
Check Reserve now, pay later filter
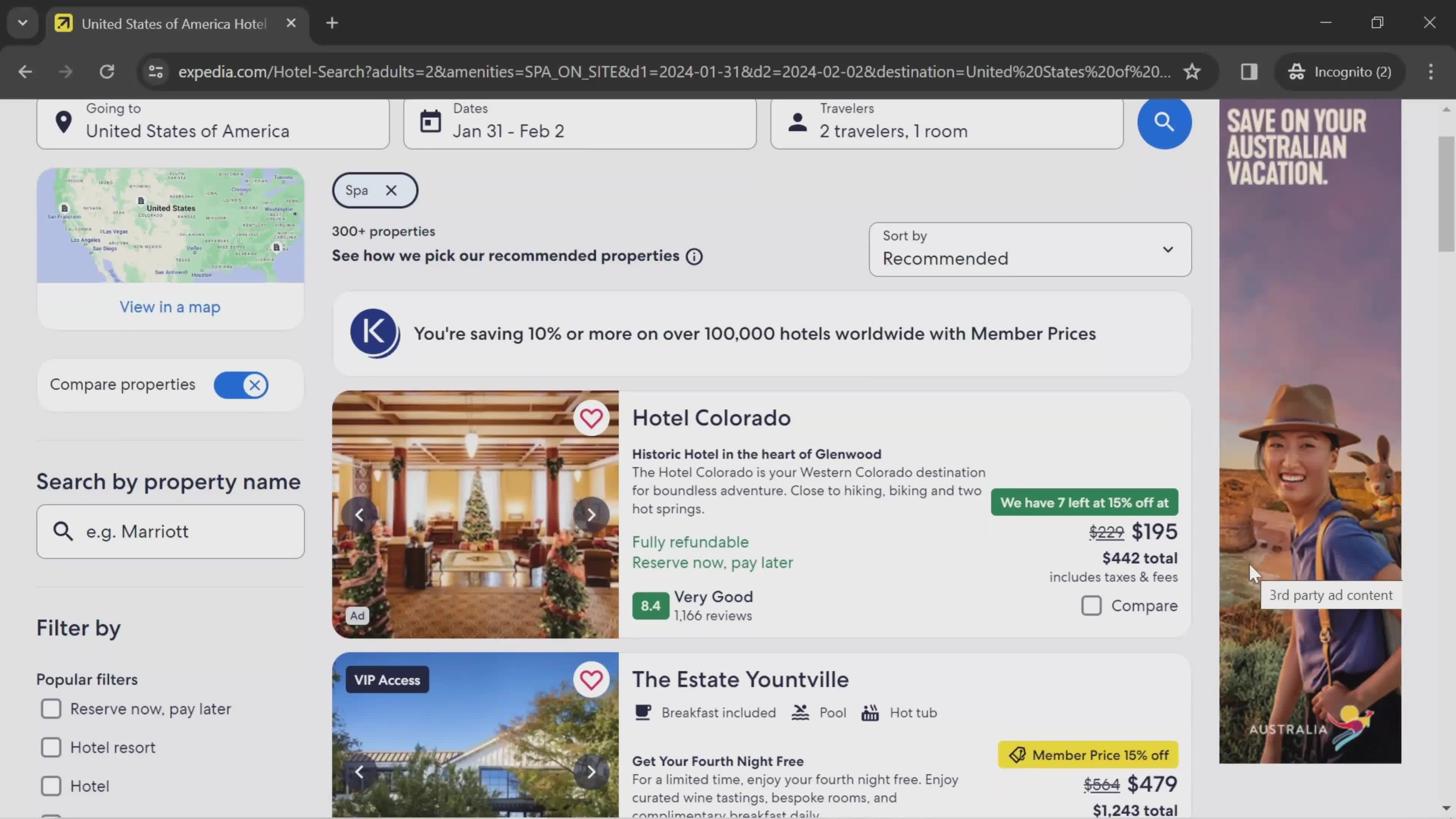(x=51, y=709)
